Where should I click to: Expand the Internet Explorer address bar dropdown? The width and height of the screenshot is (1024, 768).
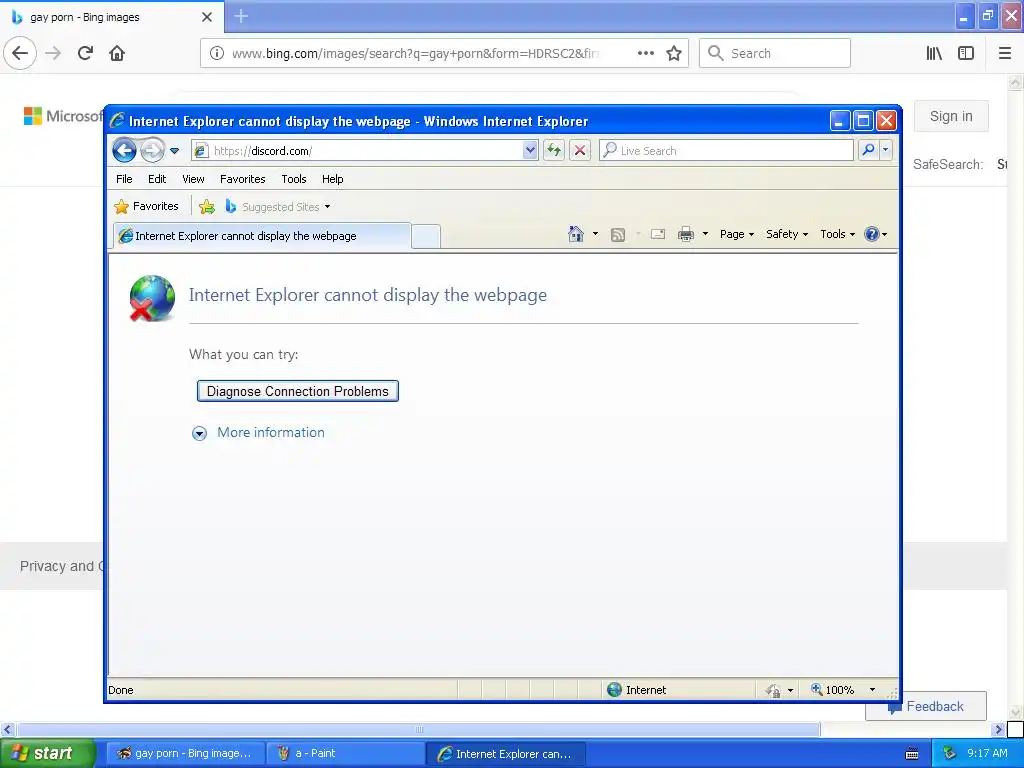coord(530,151)
